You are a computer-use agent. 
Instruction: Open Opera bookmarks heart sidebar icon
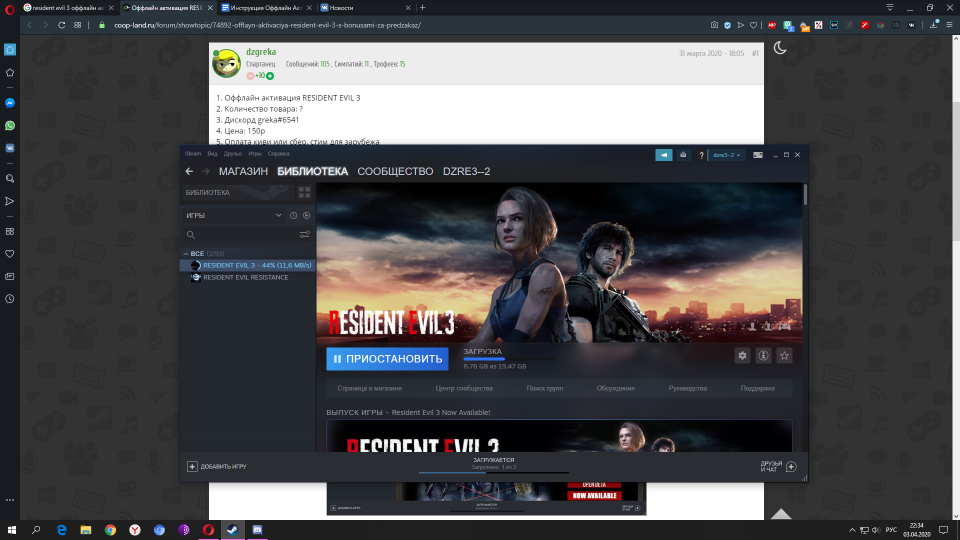(x=10, y=254)
